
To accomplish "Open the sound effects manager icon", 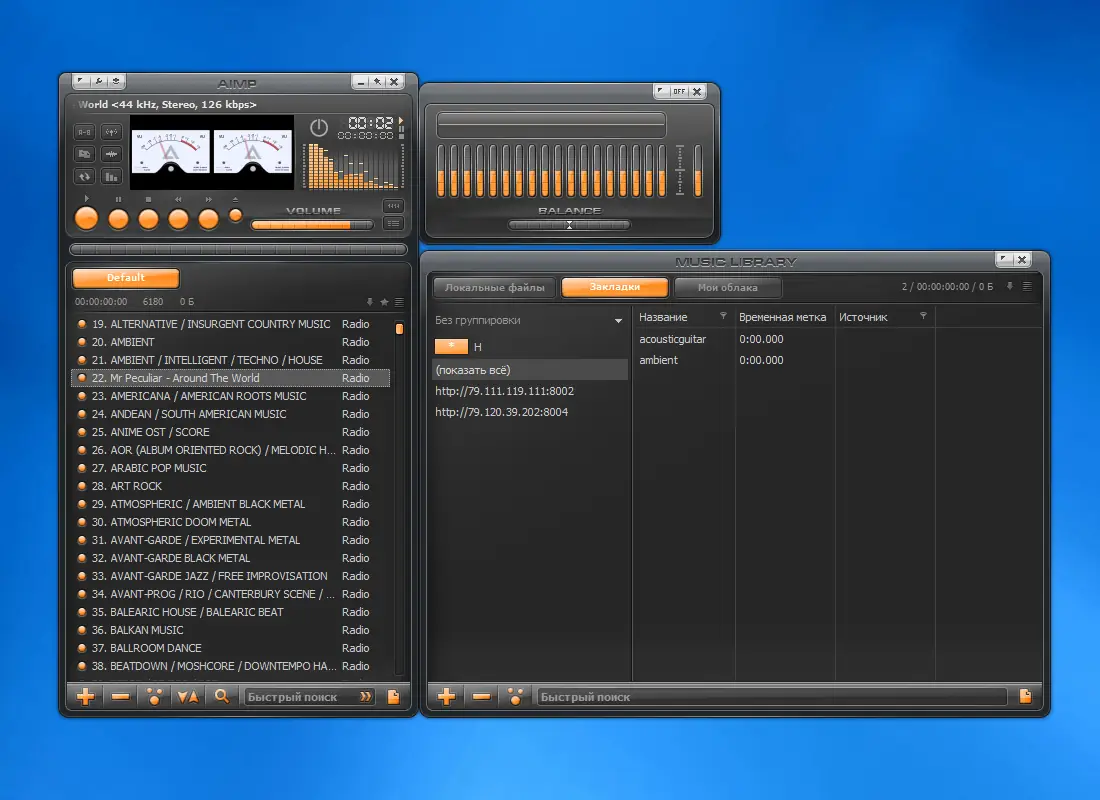I will 84,154.
